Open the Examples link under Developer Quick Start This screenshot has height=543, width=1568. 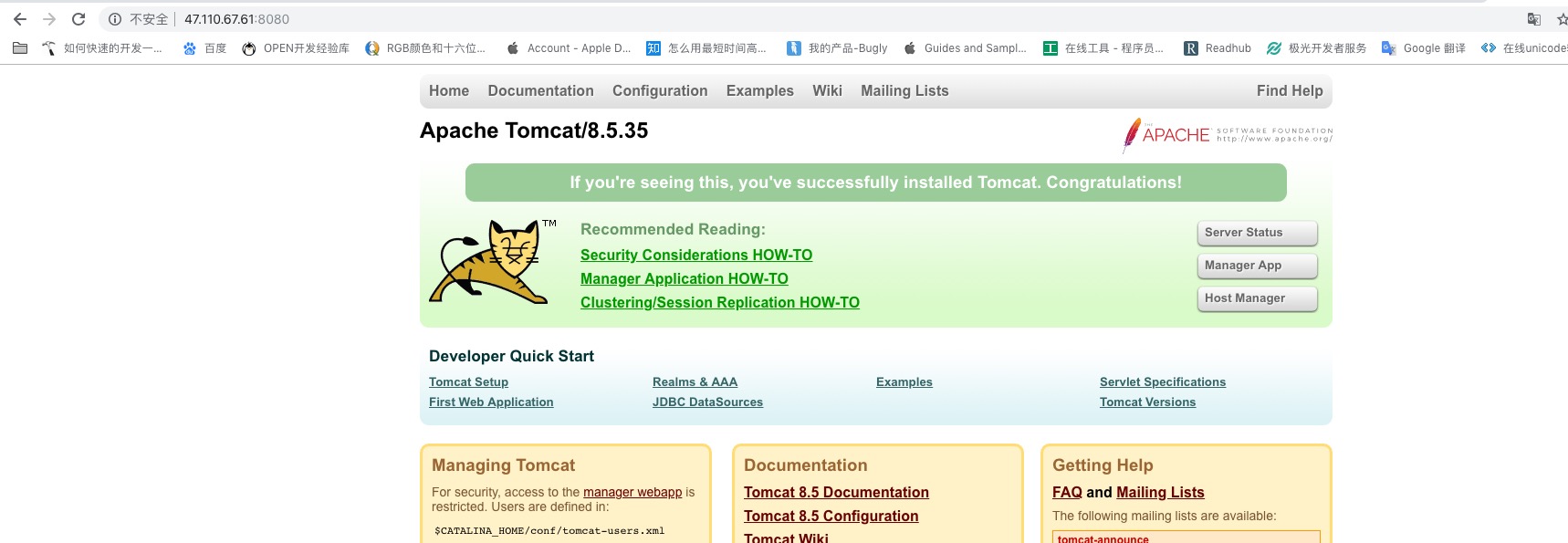pos(904,382)
